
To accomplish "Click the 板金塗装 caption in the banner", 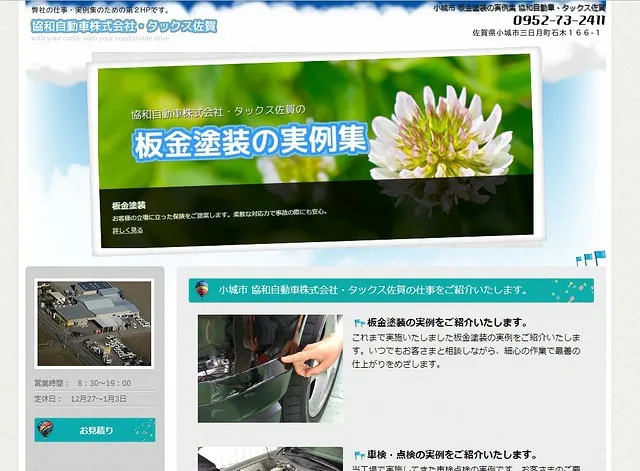I will coord(129,205).
